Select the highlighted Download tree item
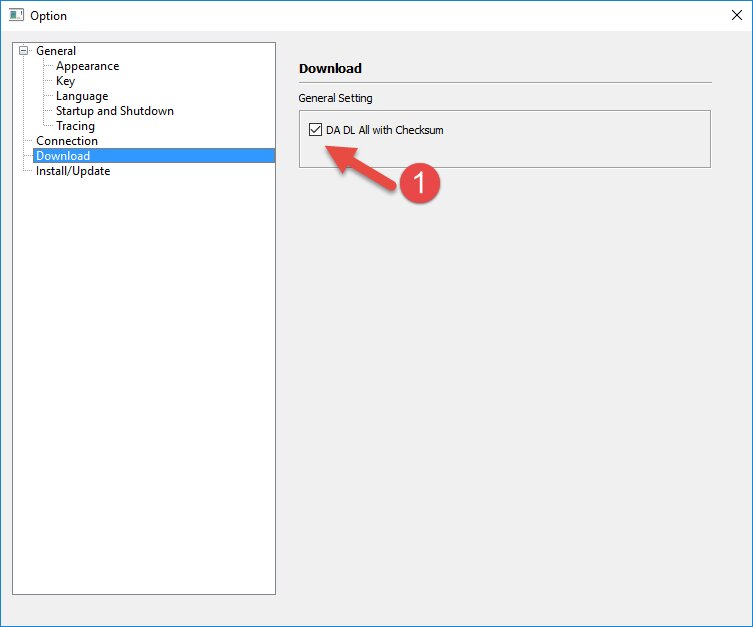 tap(63, 156)
